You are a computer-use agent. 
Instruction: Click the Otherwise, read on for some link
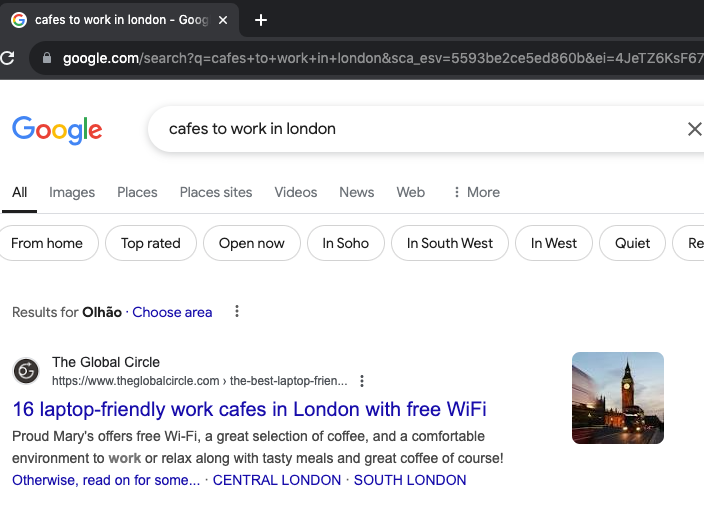106,480
